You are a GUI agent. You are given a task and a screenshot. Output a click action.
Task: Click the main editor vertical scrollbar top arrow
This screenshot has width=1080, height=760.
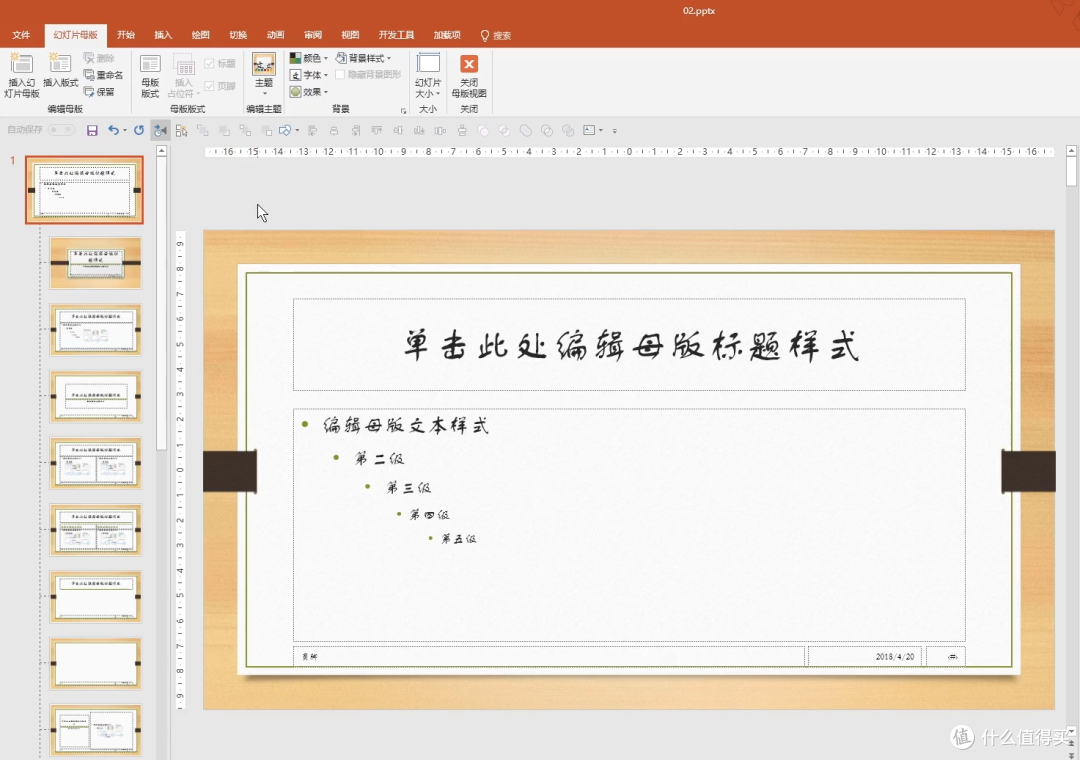pos(1071,150)
